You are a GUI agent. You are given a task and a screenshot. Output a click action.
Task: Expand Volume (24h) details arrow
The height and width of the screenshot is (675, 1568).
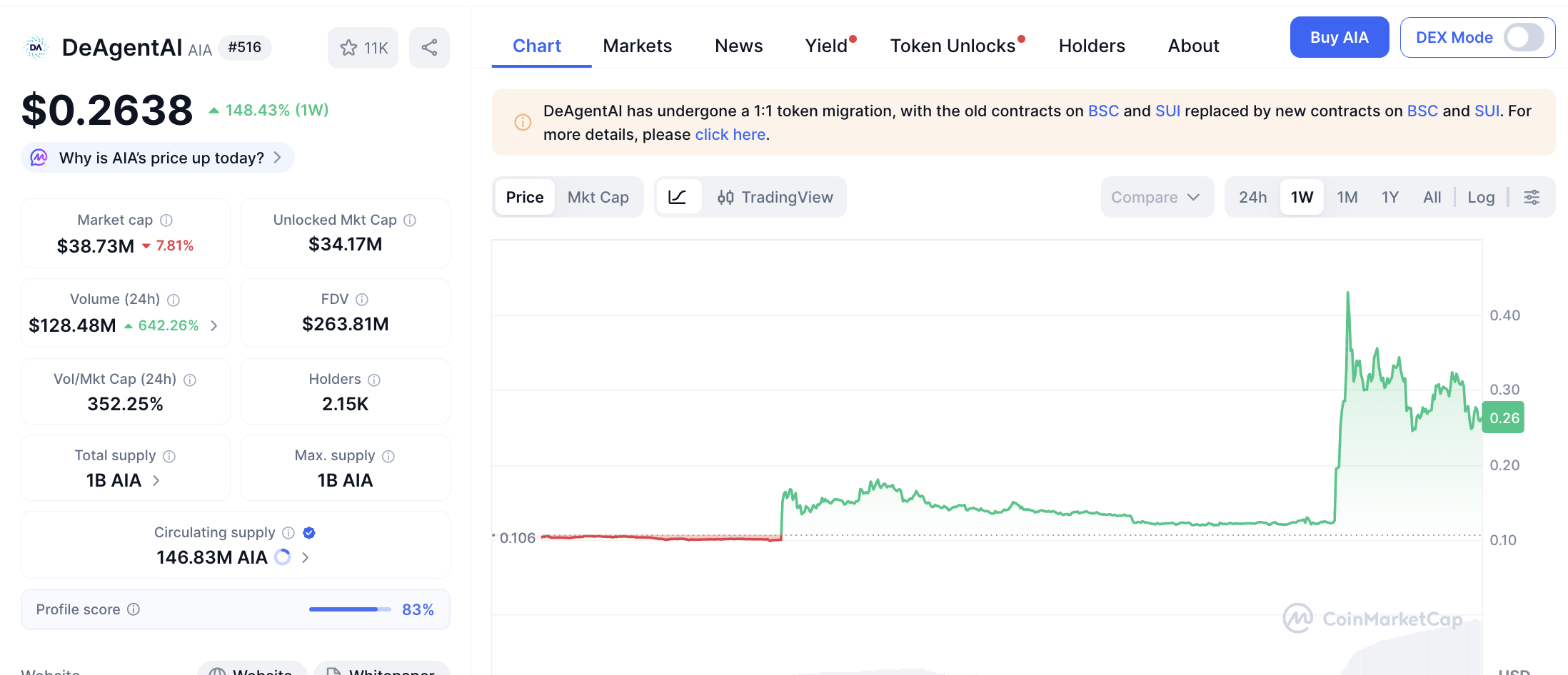[214, 325]
